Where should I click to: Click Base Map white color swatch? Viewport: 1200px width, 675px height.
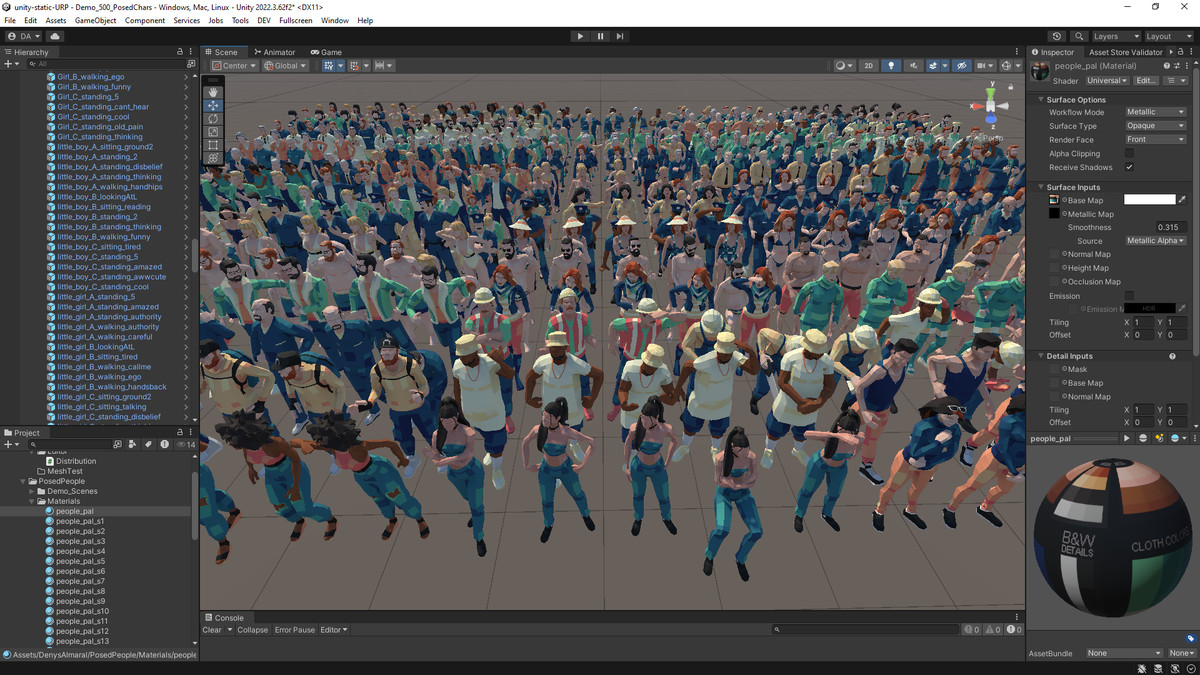tap(1150, 200)
